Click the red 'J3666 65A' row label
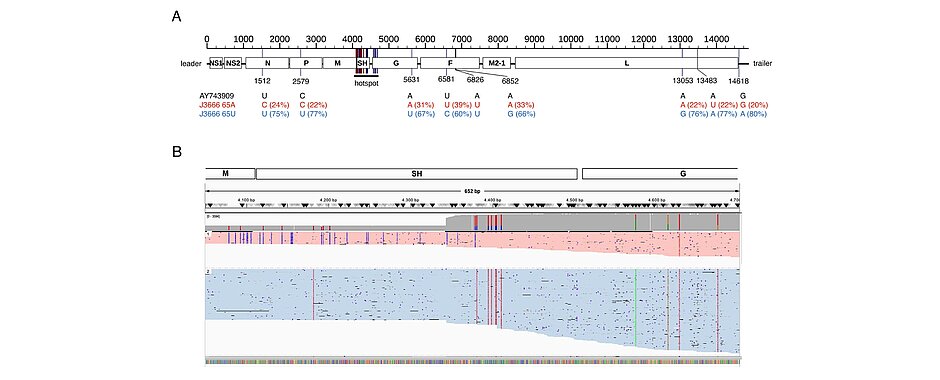The image size is (940, 380). (216, 105)
